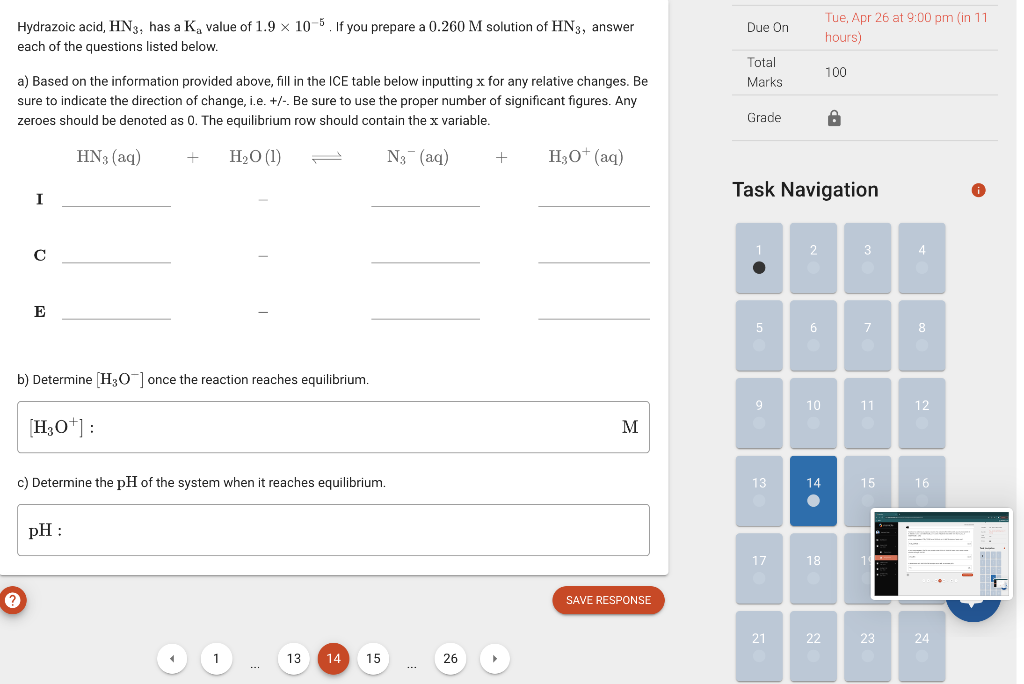Click the [H3O+] answer input box
This screenshot has height=684, width=1024.
click(x=333, y=427)
